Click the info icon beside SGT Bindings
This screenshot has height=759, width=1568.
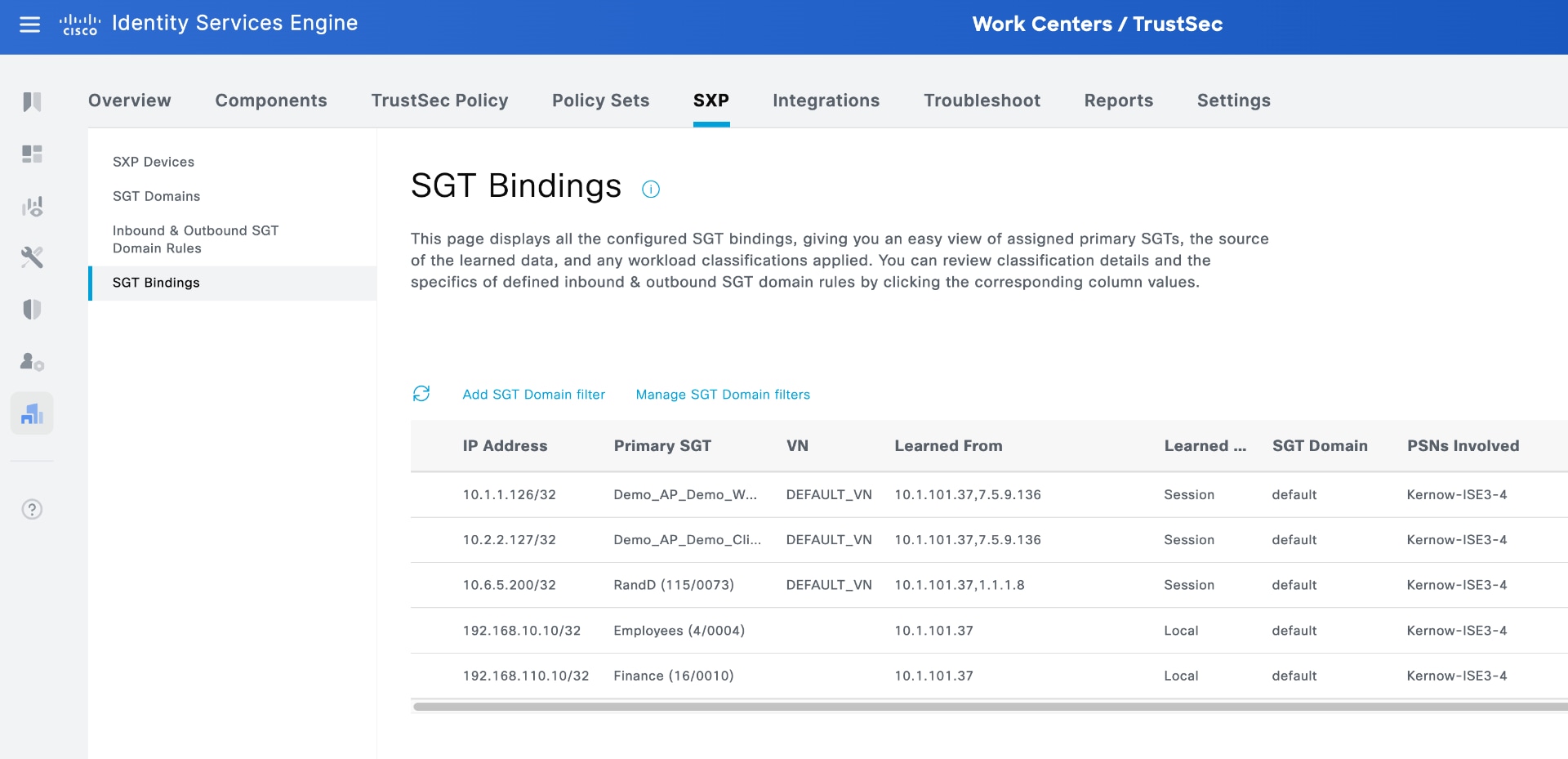(651, 190)
